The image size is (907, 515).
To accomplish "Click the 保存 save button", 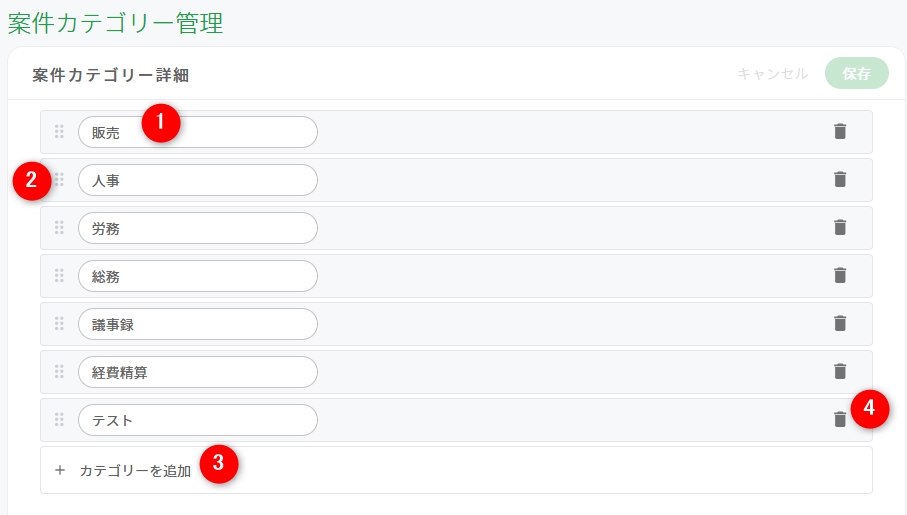I will coord(857,73).
